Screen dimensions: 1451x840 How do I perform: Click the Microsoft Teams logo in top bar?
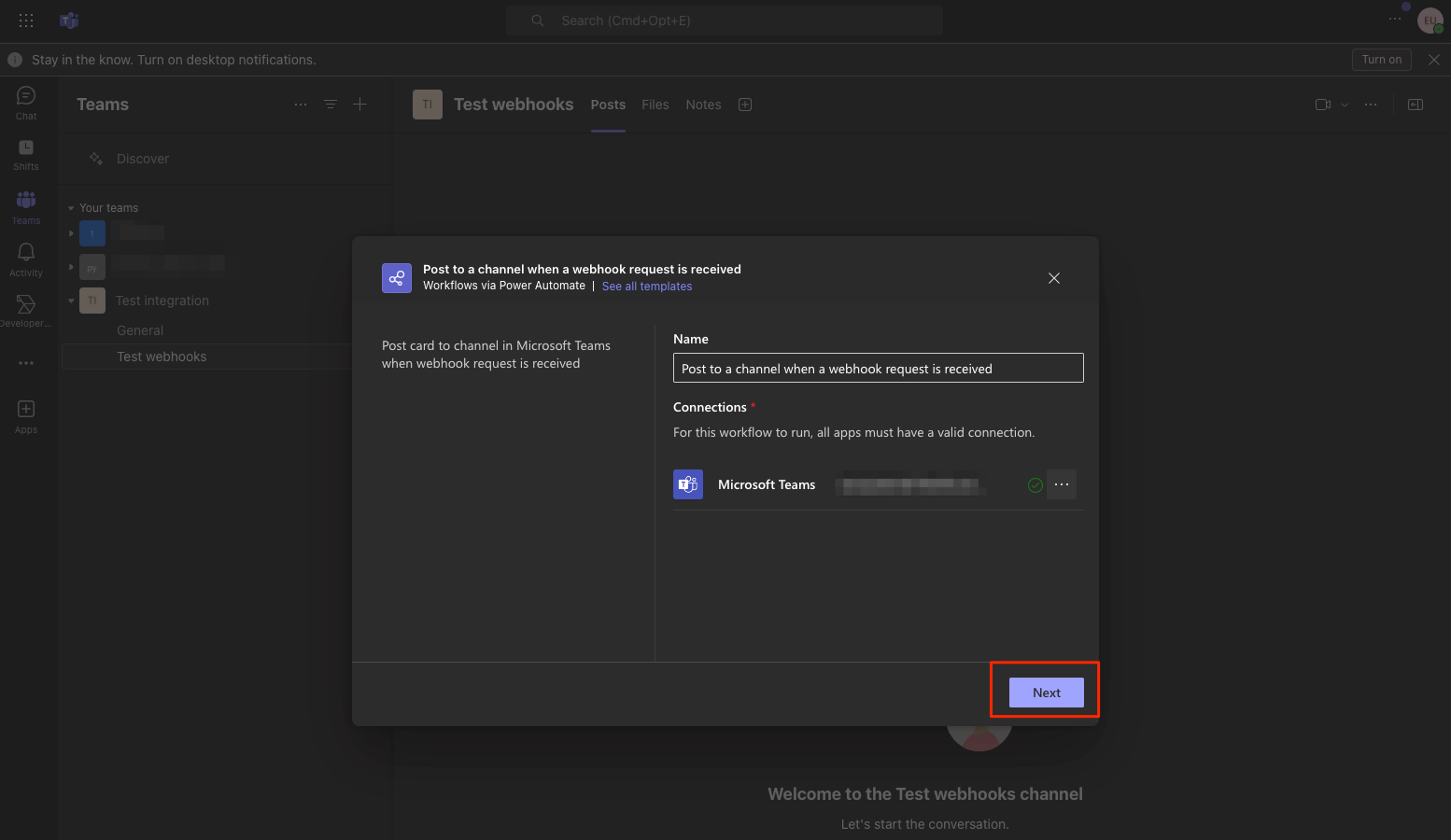coord(69,21)
